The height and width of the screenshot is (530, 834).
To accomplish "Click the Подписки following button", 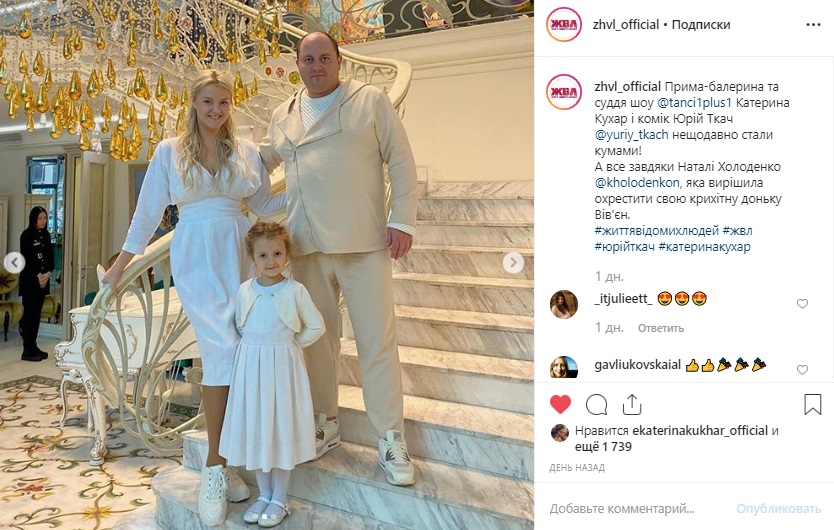I will (x=700, y=24).
